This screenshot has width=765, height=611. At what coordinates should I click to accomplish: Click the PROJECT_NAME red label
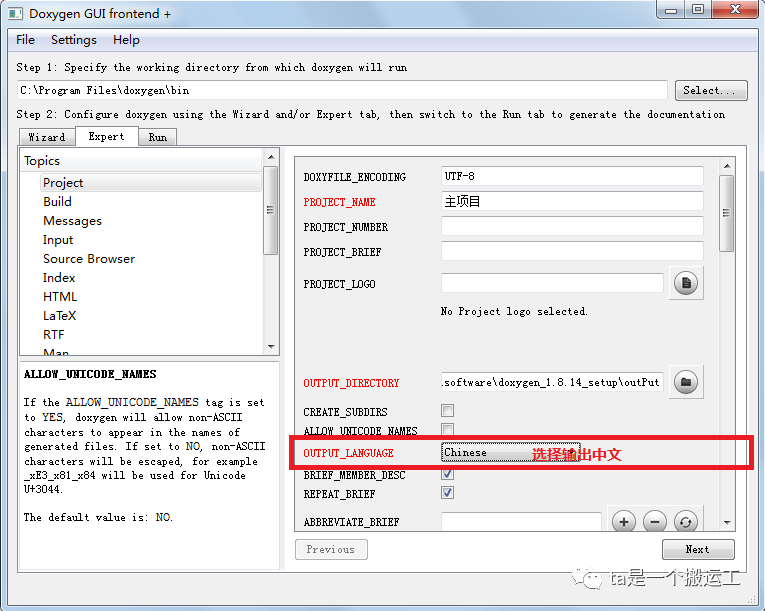point(340,202)
